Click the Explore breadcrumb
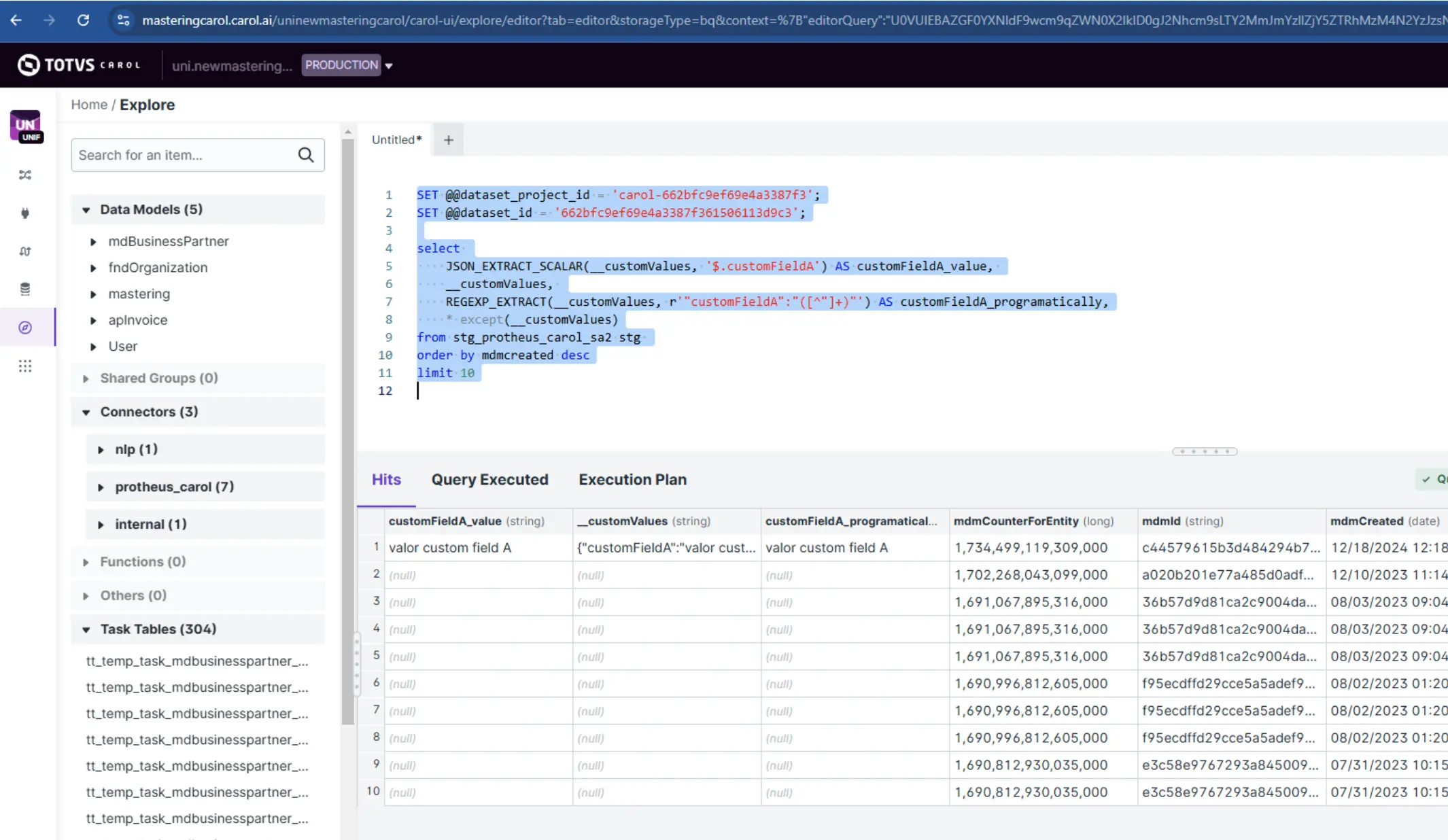Image resolution: width=1448 pixels, height=840 pixels. point(147,105)
